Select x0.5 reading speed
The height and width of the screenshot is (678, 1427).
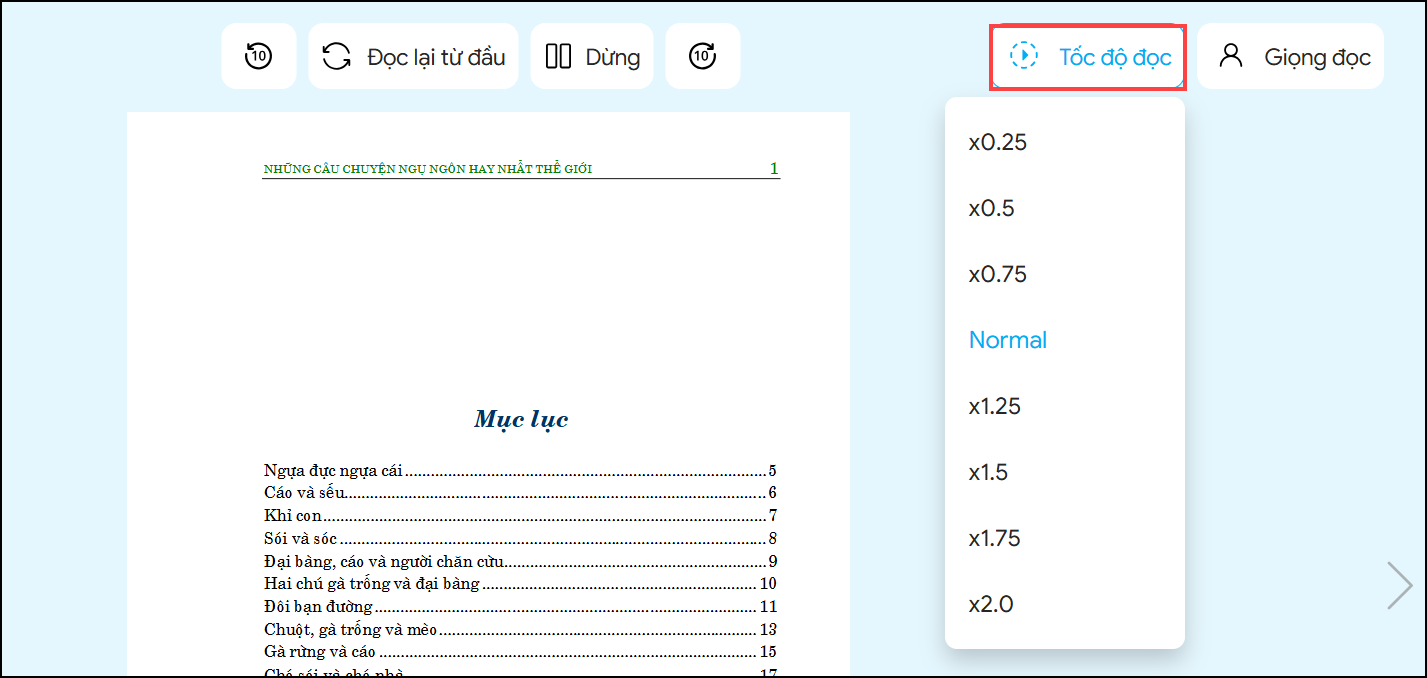(x=992, y=208)
